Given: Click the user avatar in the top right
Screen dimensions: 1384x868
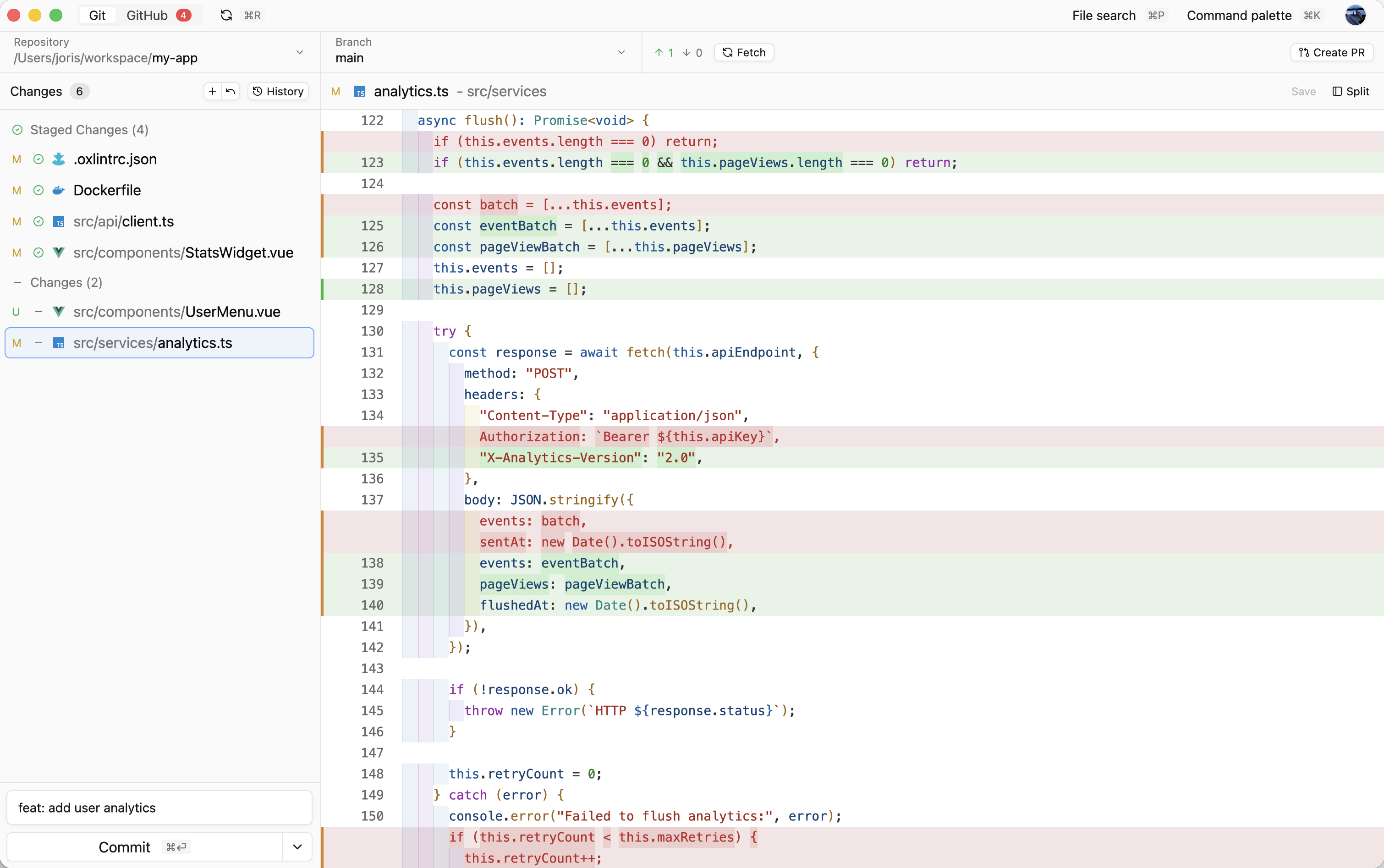Looking at the screenshot, I should [x=1355, y=16].
